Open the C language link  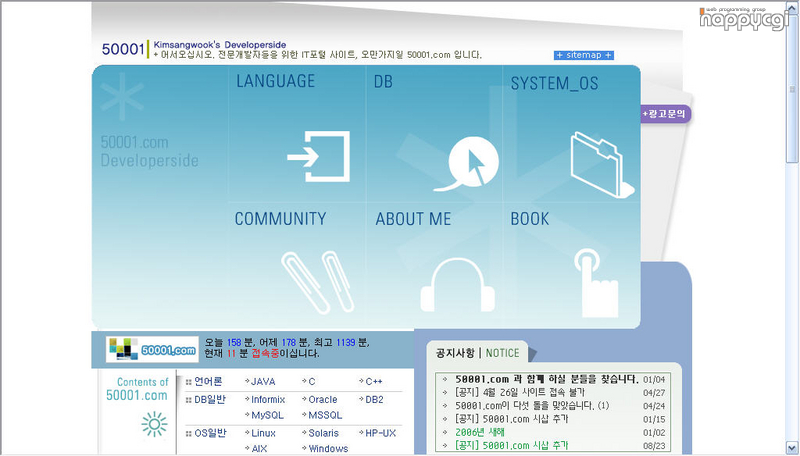click(312, 382)
